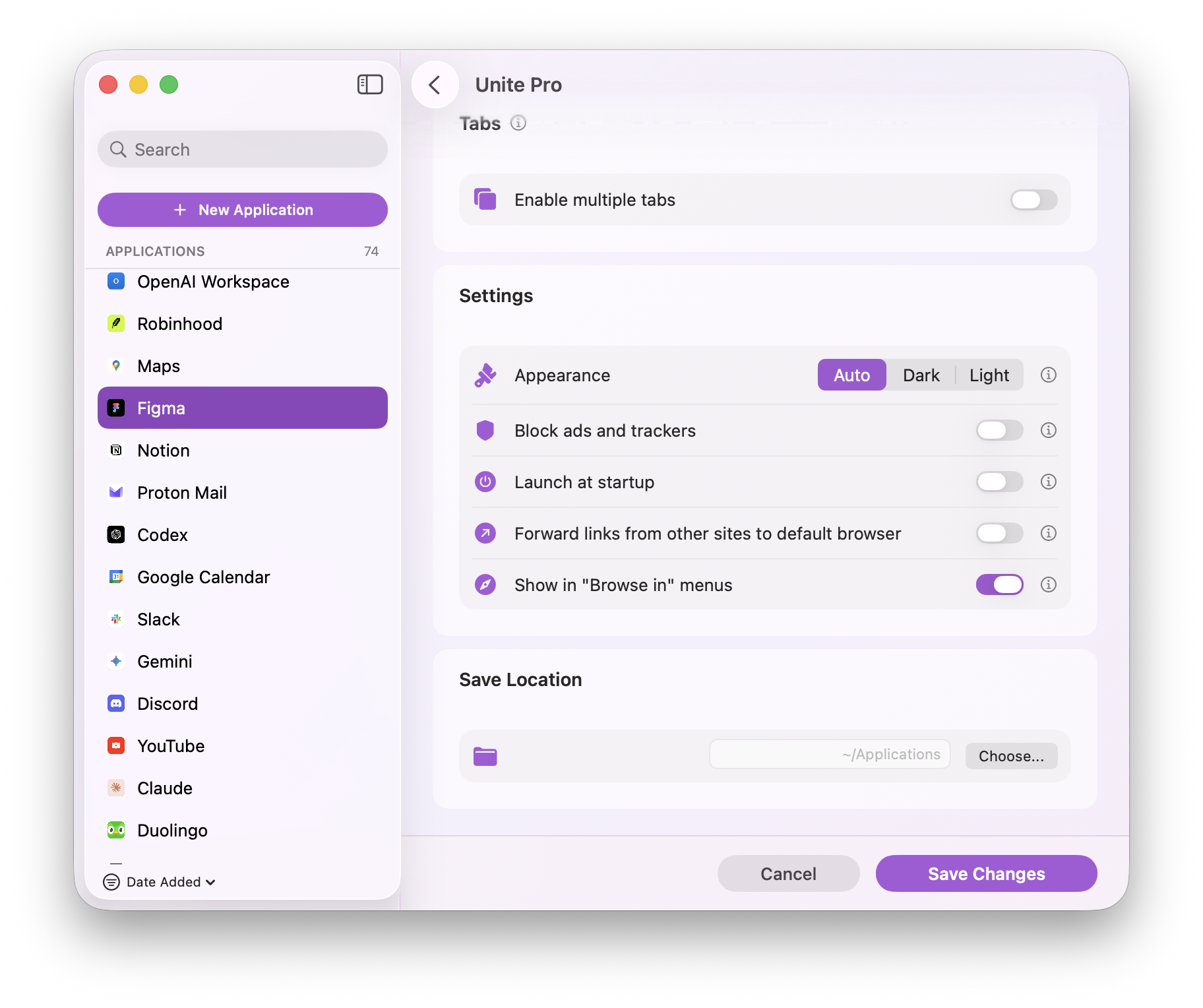Click the Duolingo owl icon
Image resolution: width=1203 pixels, height=1008 pixels.
pos(116,831)
